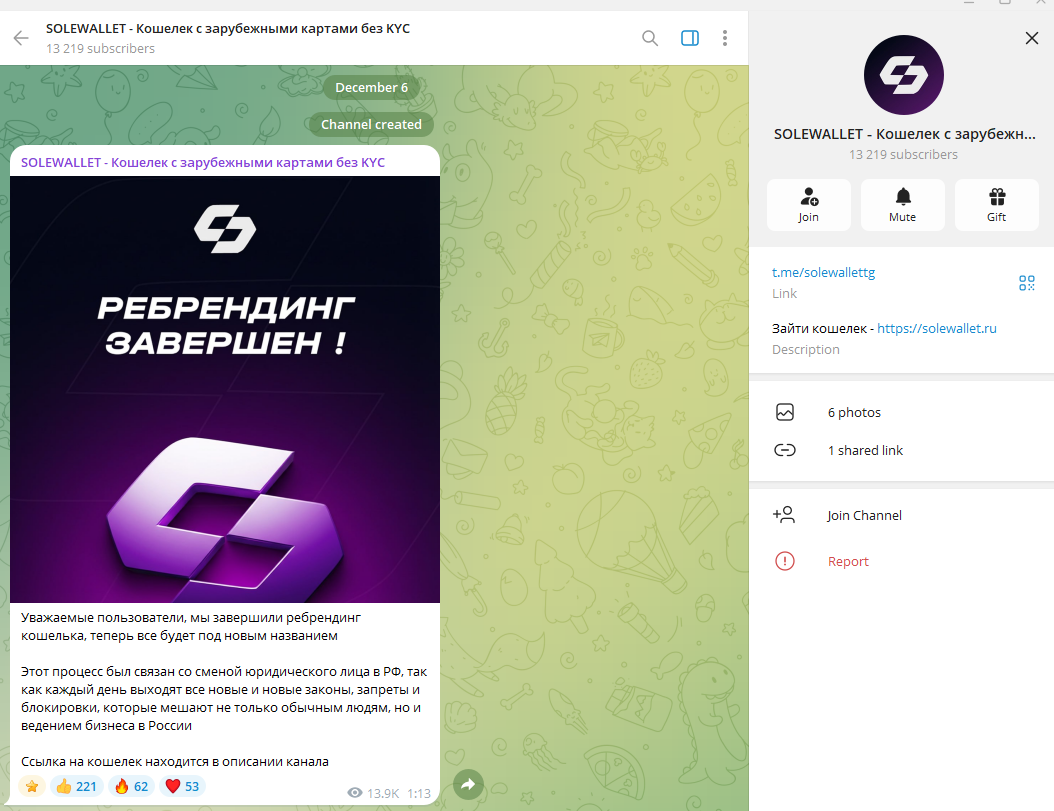The height and width of the screenshot is (811, 1054).
Task: Add fire reaction showing 62
Action: 132,786
